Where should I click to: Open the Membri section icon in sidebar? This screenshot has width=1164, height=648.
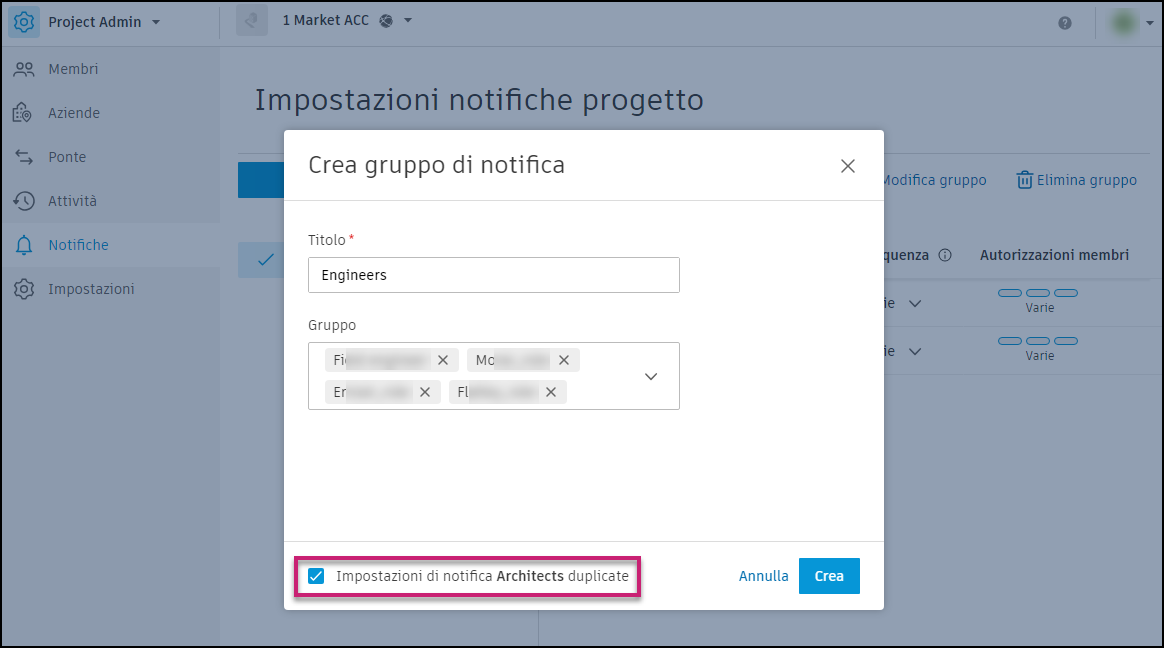28,68
